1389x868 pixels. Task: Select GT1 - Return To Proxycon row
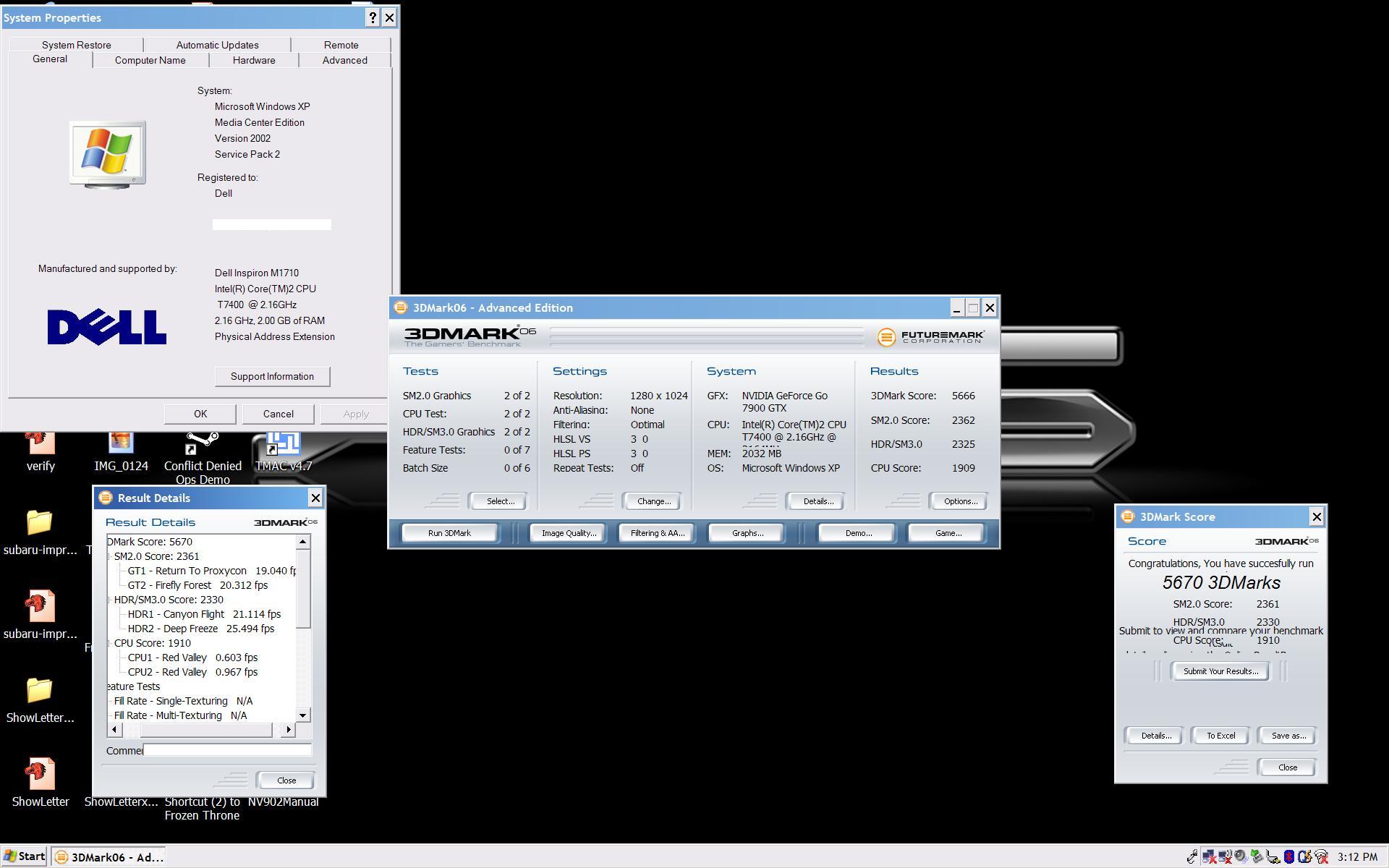pos(211,571)
